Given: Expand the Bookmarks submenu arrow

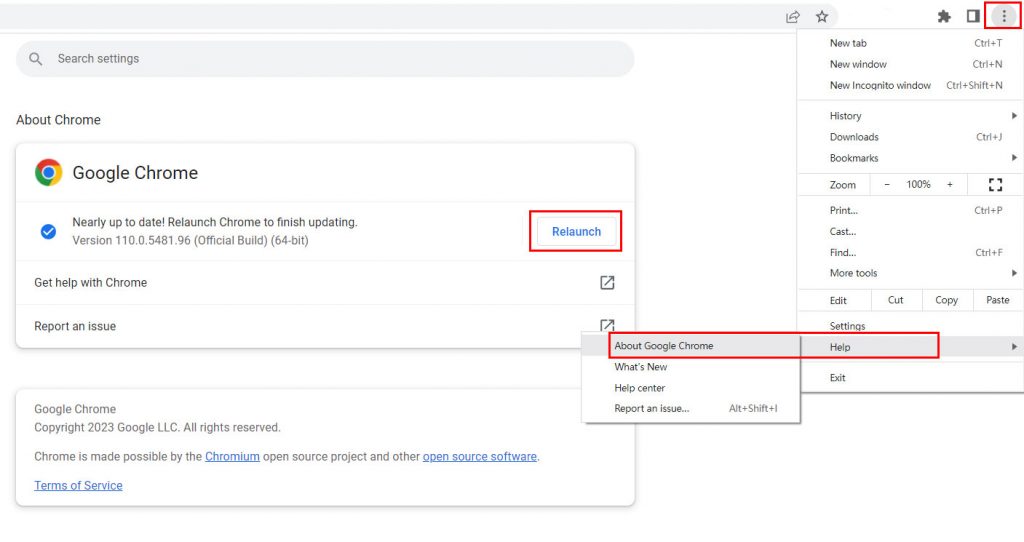Looking at the screenshot, I should [x=1014, y=157].
